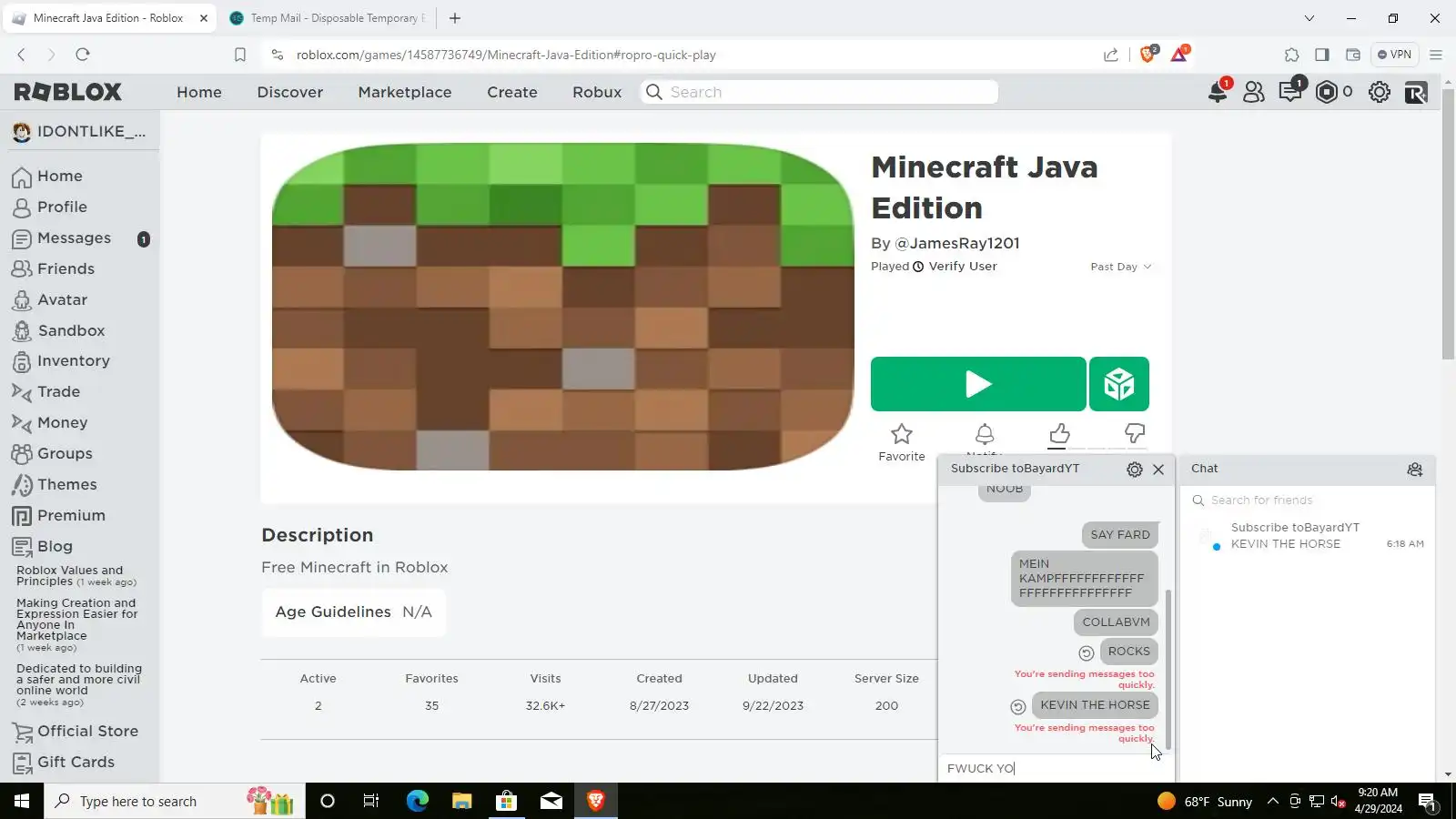Read the Roblox Values and Principles post
The width and height of the screenshot is (1456, 819).
(76, 576)
